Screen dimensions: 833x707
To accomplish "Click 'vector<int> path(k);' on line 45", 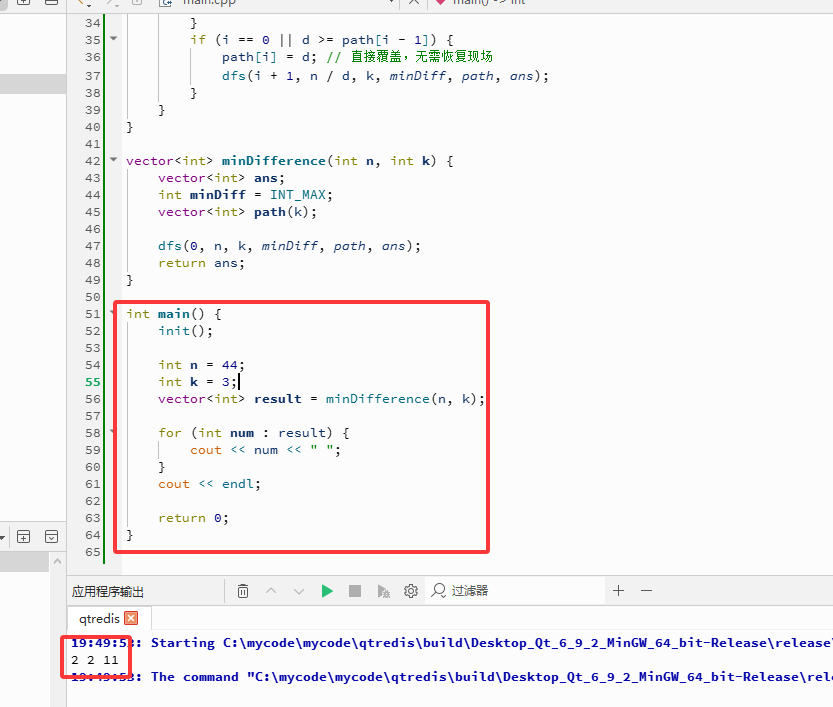I will 237,212.
